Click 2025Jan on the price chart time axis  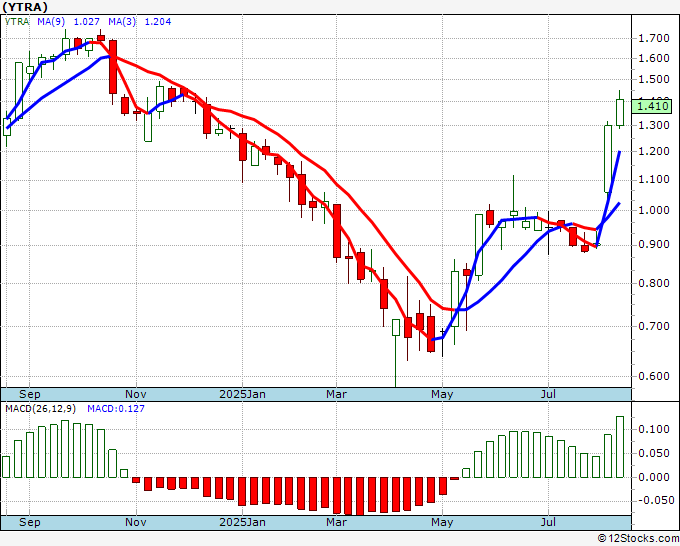pos(242,394)
